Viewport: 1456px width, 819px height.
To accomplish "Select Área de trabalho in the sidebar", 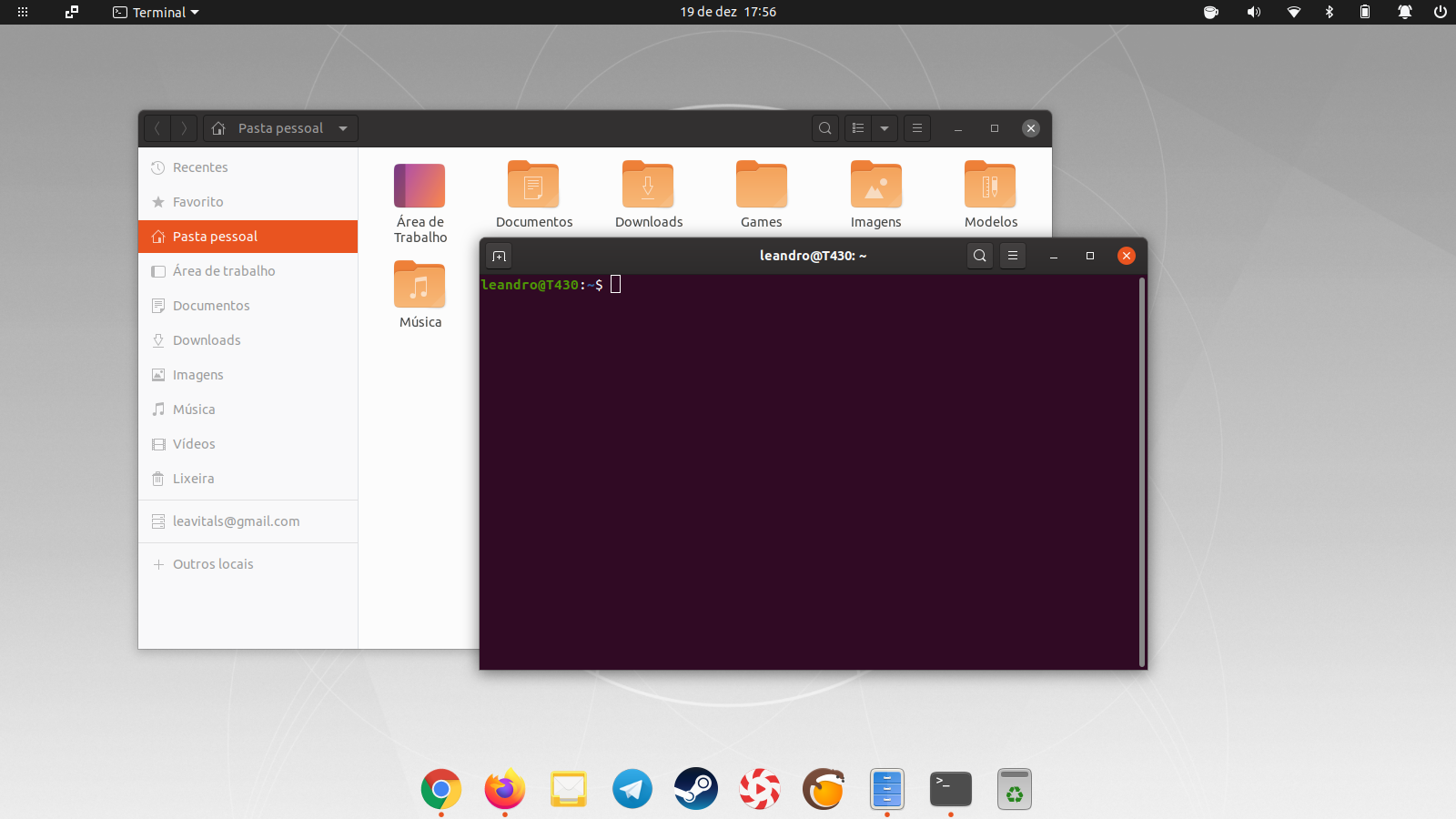I will tap(248, 271).
